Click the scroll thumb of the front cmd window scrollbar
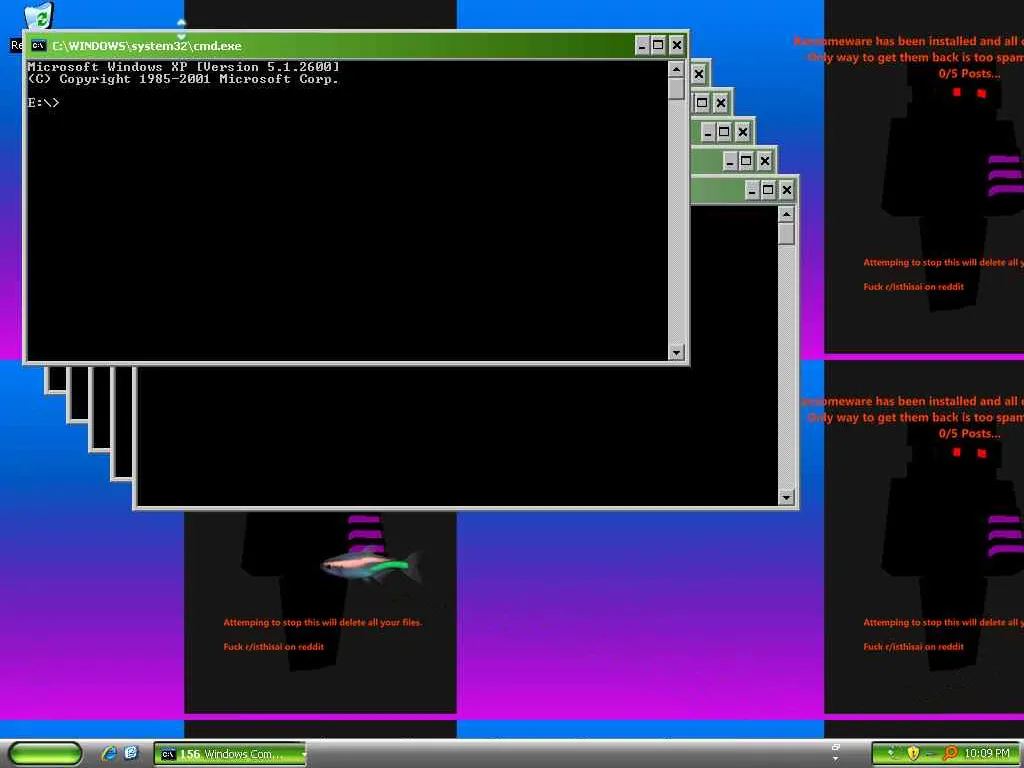This screenshot has width=1024, height=768. (x=676, y=89)
